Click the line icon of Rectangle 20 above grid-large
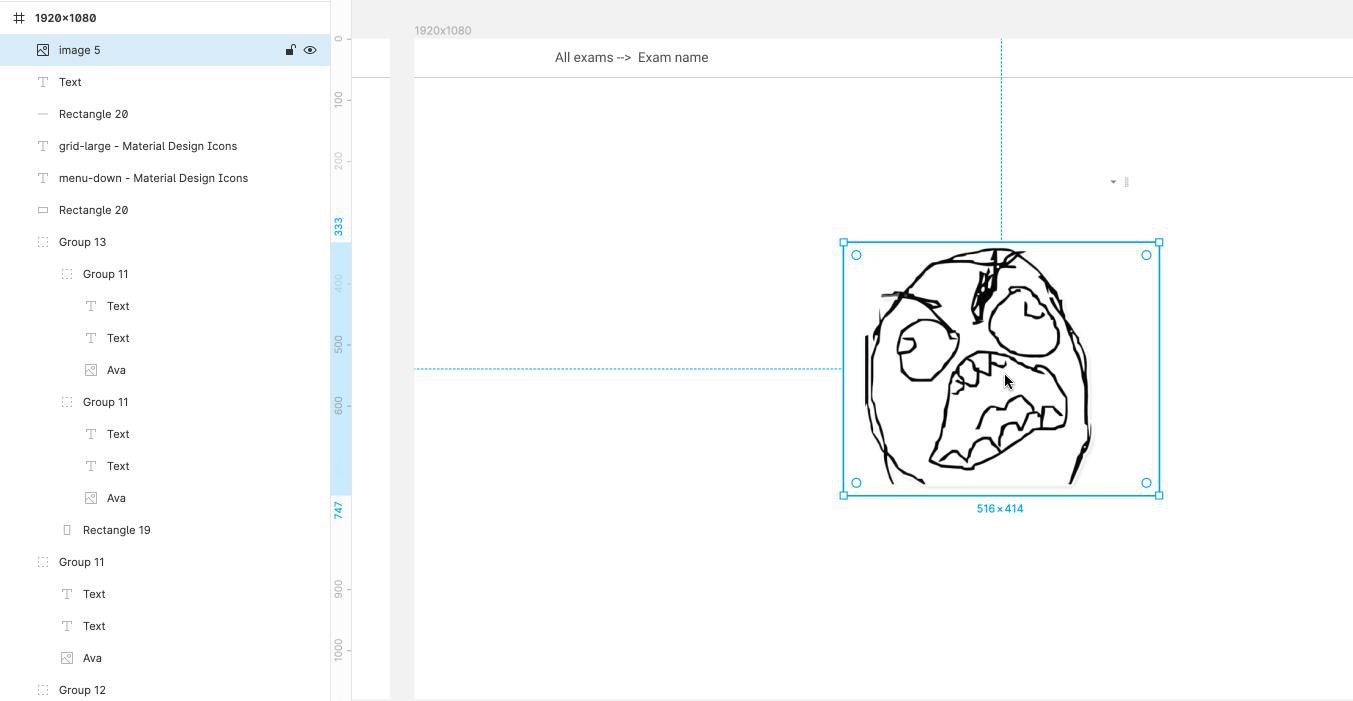1353x701 pixels. coord(43,114)
